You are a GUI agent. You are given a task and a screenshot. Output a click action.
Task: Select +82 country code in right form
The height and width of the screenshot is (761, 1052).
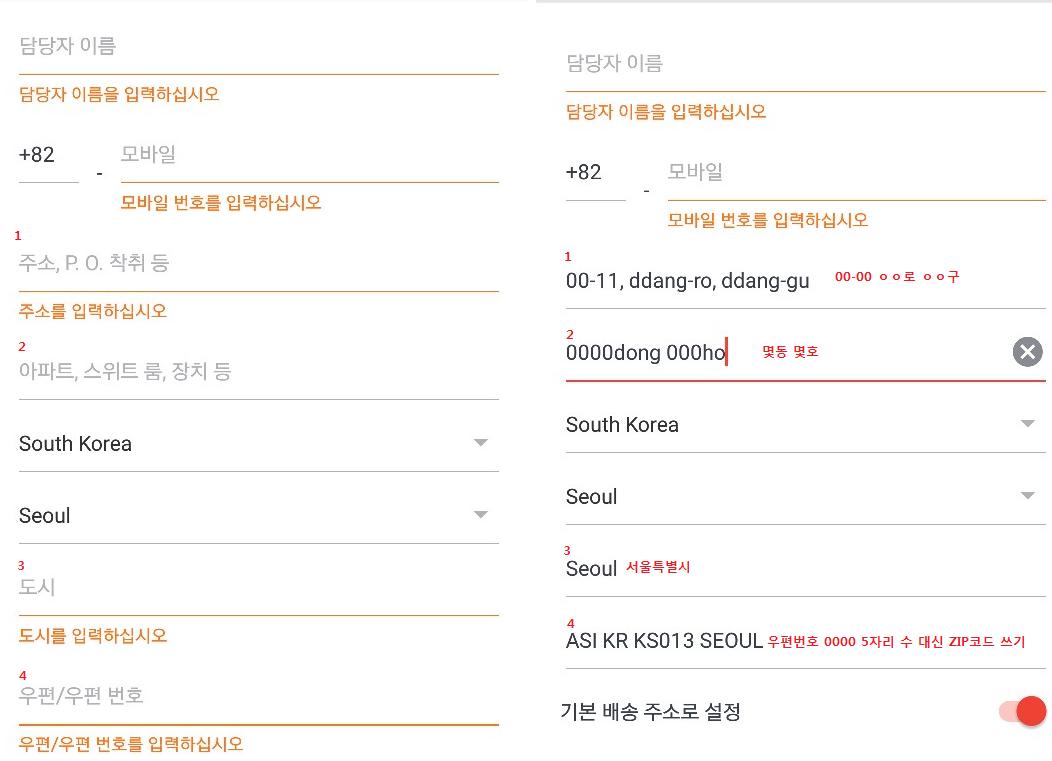(595, 172)
